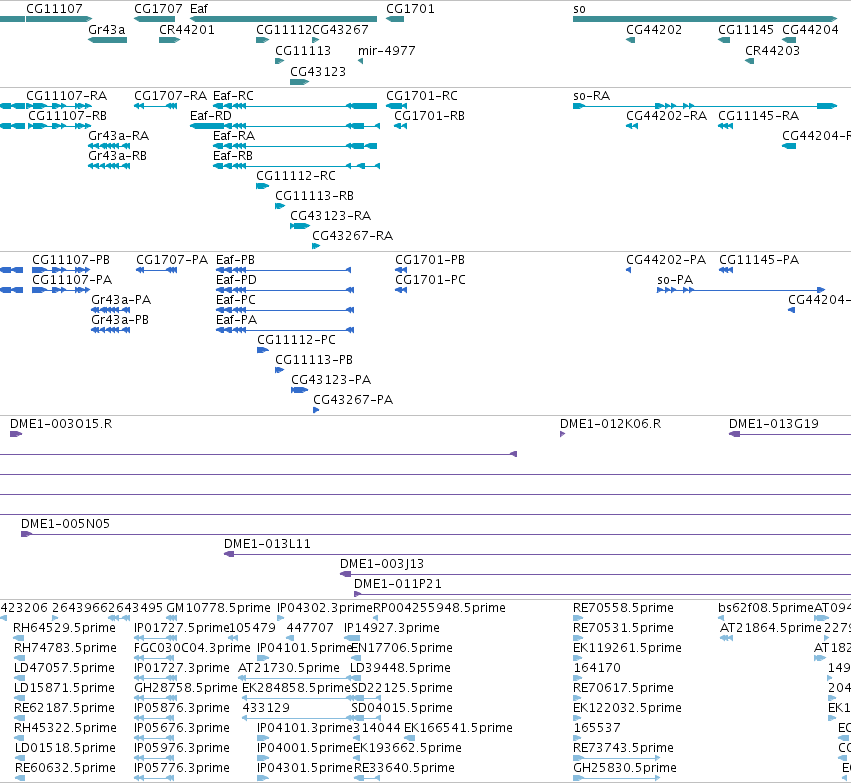Select the so gene bar
Viewport: 851px width, 783px height.
point(705,19)
